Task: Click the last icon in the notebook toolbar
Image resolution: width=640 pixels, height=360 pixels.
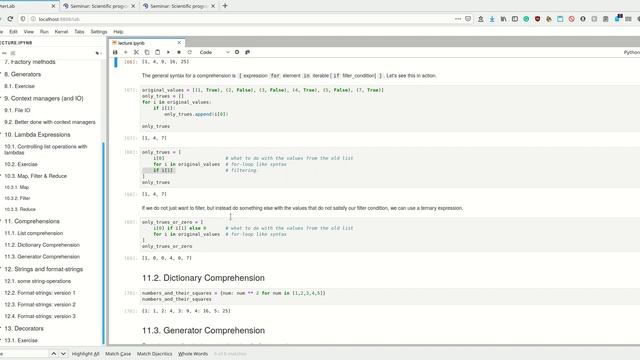Action: click(x=247, y=52)
